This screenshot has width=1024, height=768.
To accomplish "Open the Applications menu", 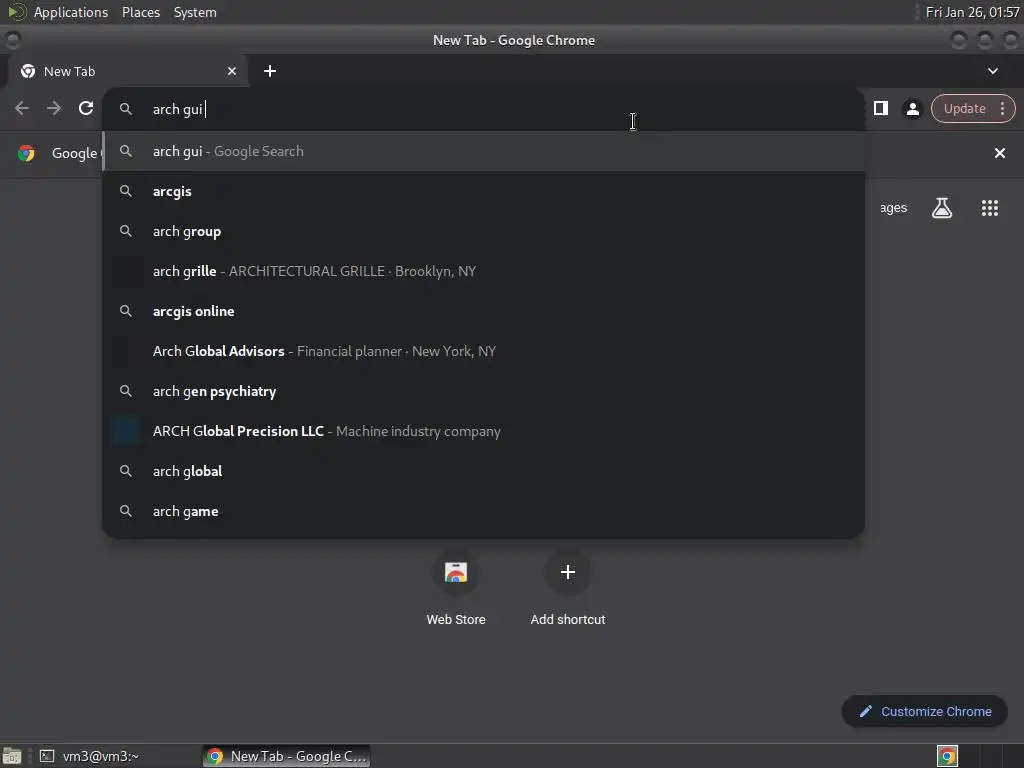I will (71, 12).
